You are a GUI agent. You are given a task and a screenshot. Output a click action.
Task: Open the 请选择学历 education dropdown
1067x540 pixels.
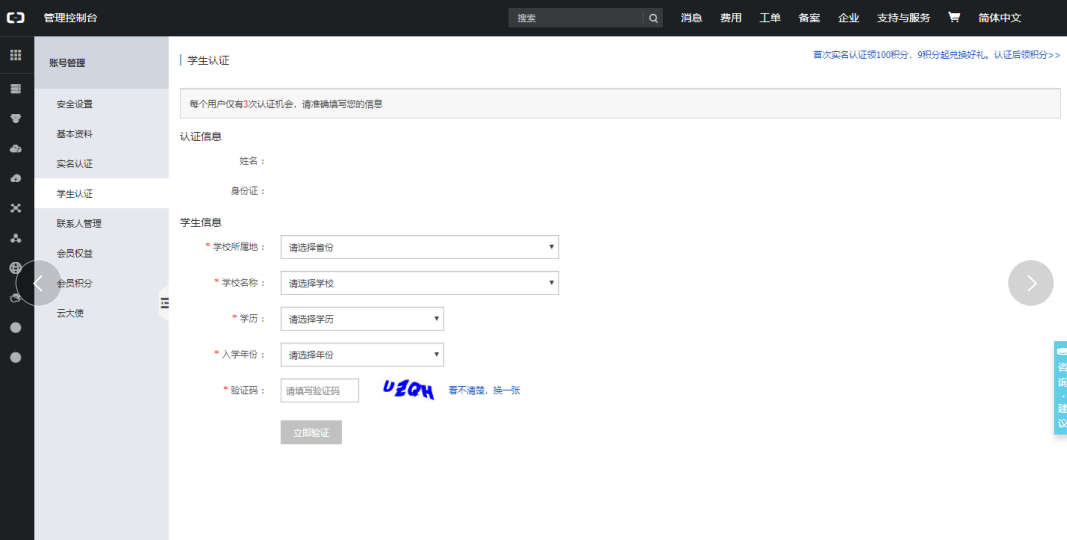pos(362,319)
